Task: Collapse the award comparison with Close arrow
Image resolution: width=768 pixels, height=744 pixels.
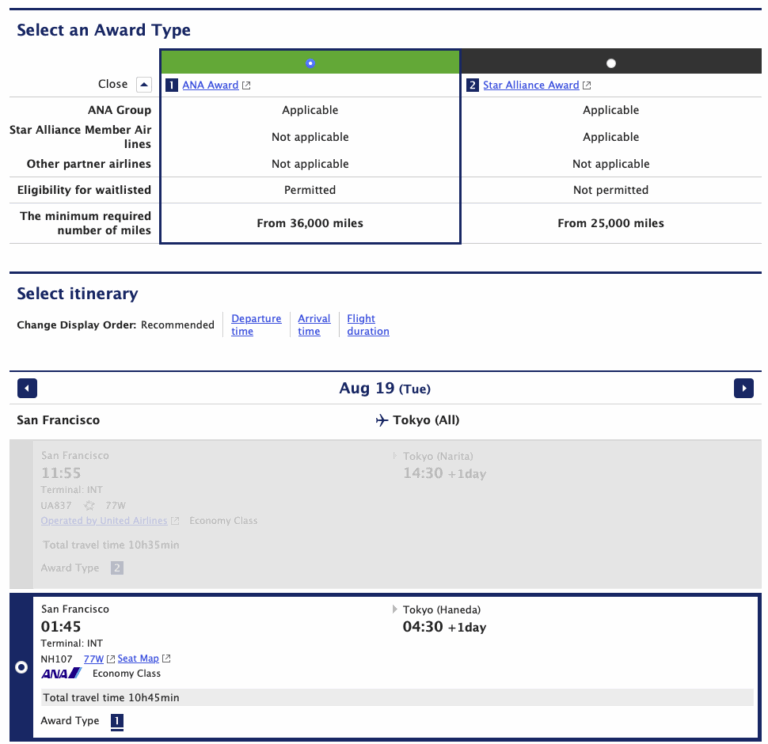Action: (x=144, y=85)
